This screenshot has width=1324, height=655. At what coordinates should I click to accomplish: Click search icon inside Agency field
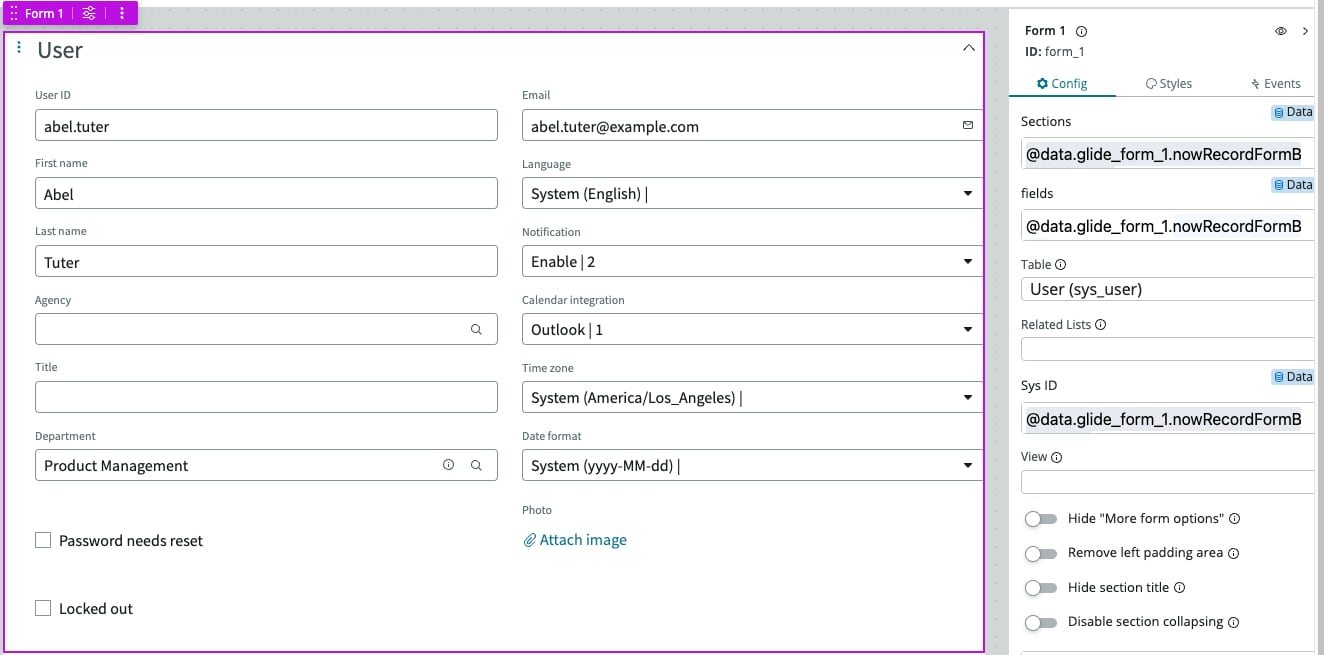tap(477, 328)
